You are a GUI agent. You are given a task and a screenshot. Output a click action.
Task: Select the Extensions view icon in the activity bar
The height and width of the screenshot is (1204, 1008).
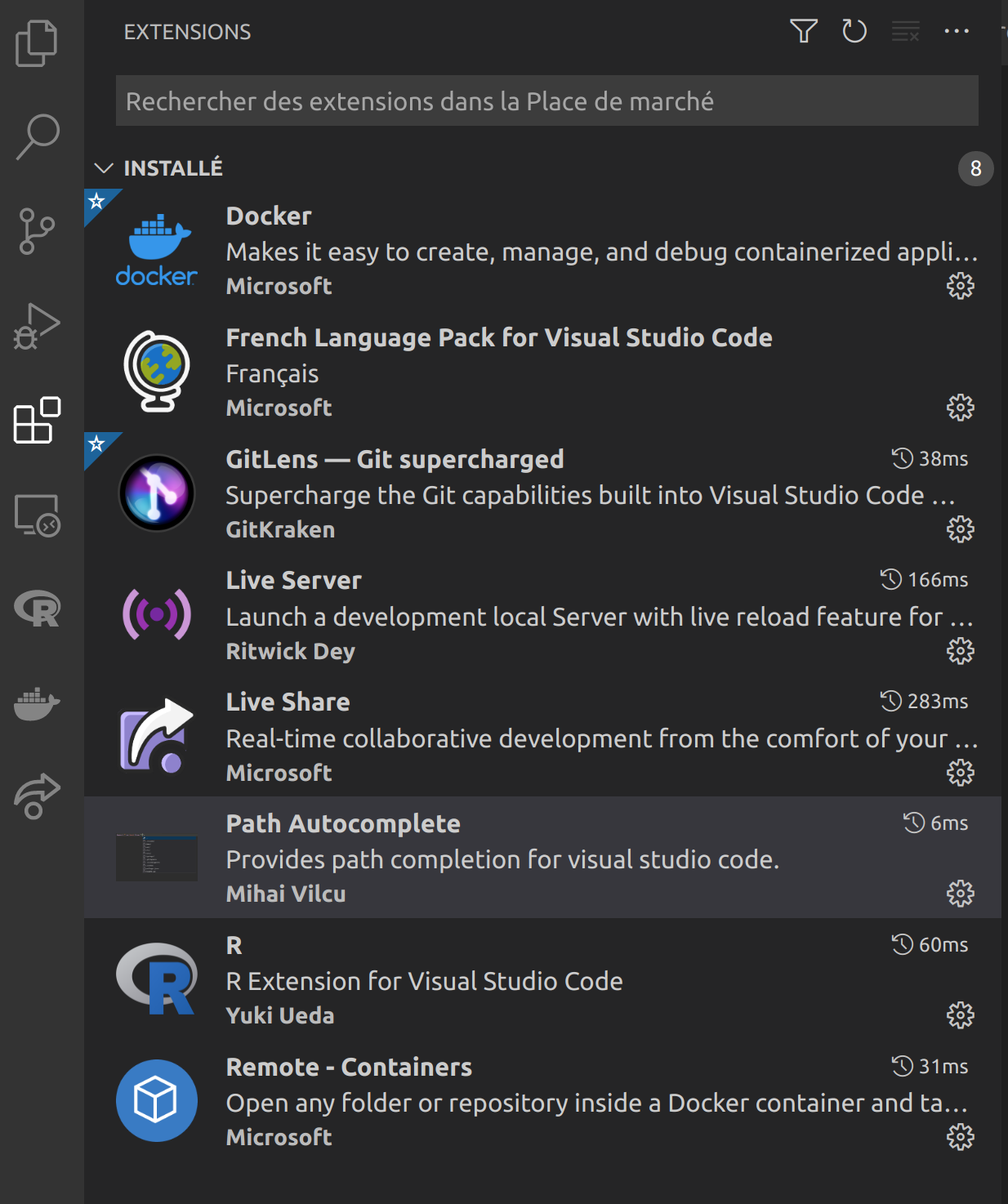click(37, 421)
